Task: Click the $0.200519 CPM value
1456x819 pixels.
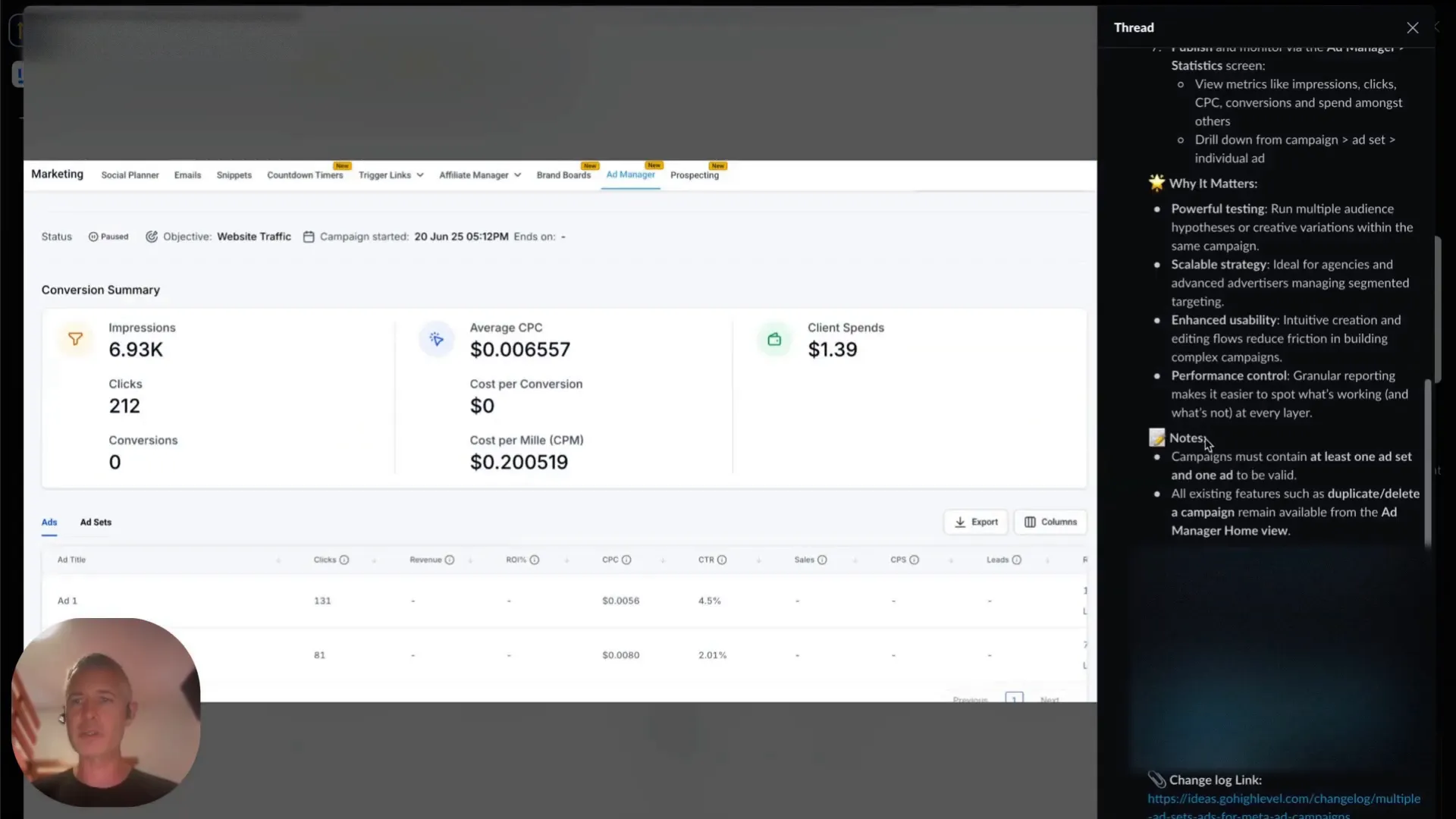Action: pos(519,463)
